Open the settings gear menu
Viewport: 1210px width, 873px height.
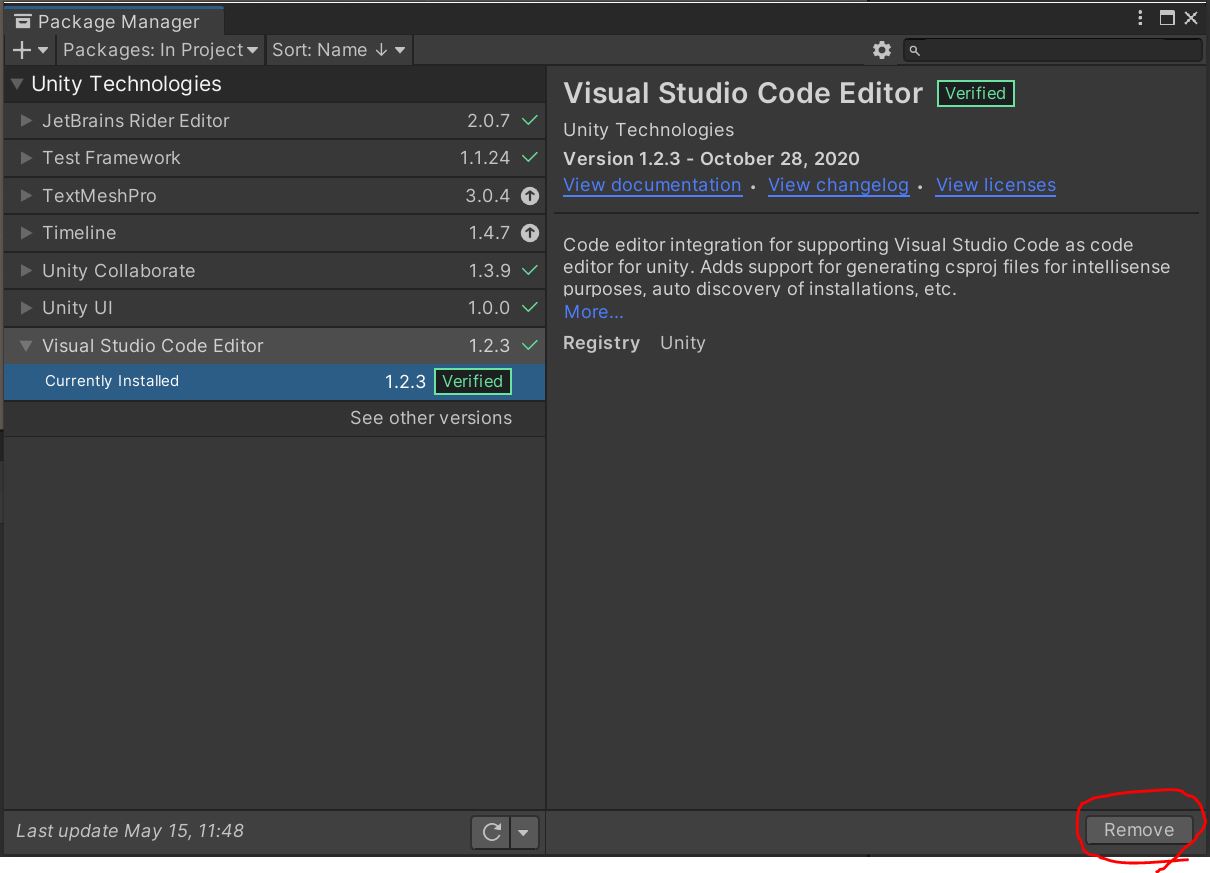(881, 50)
